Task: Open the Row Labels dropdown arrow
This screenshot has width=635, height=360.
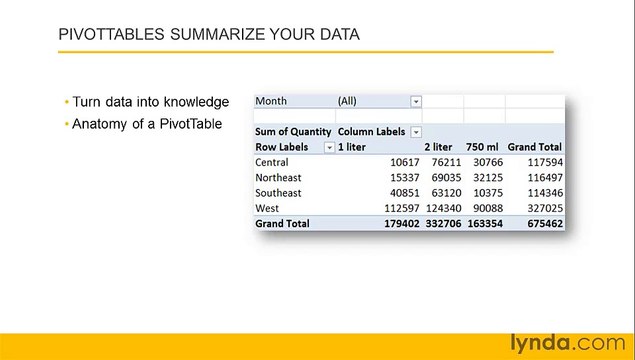Action: (x=329, y=147)
